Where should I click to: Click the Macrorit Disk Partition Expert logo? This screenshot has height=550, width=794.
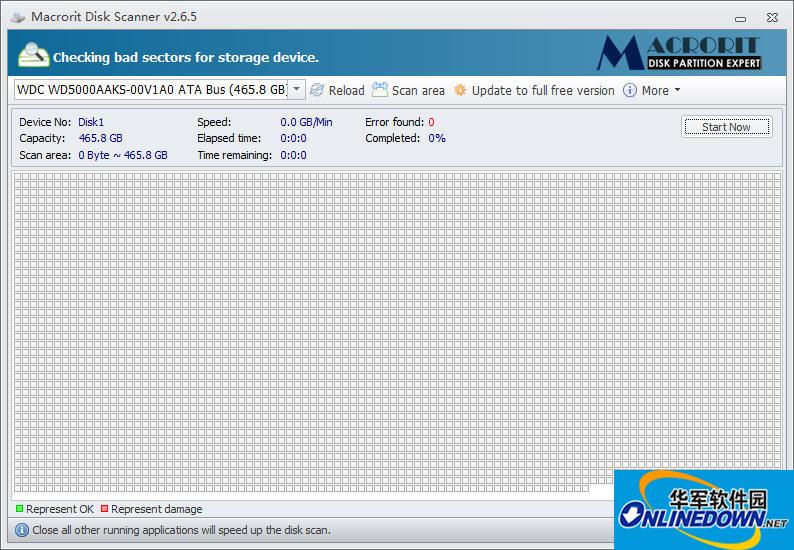click(x=679, y=52)
